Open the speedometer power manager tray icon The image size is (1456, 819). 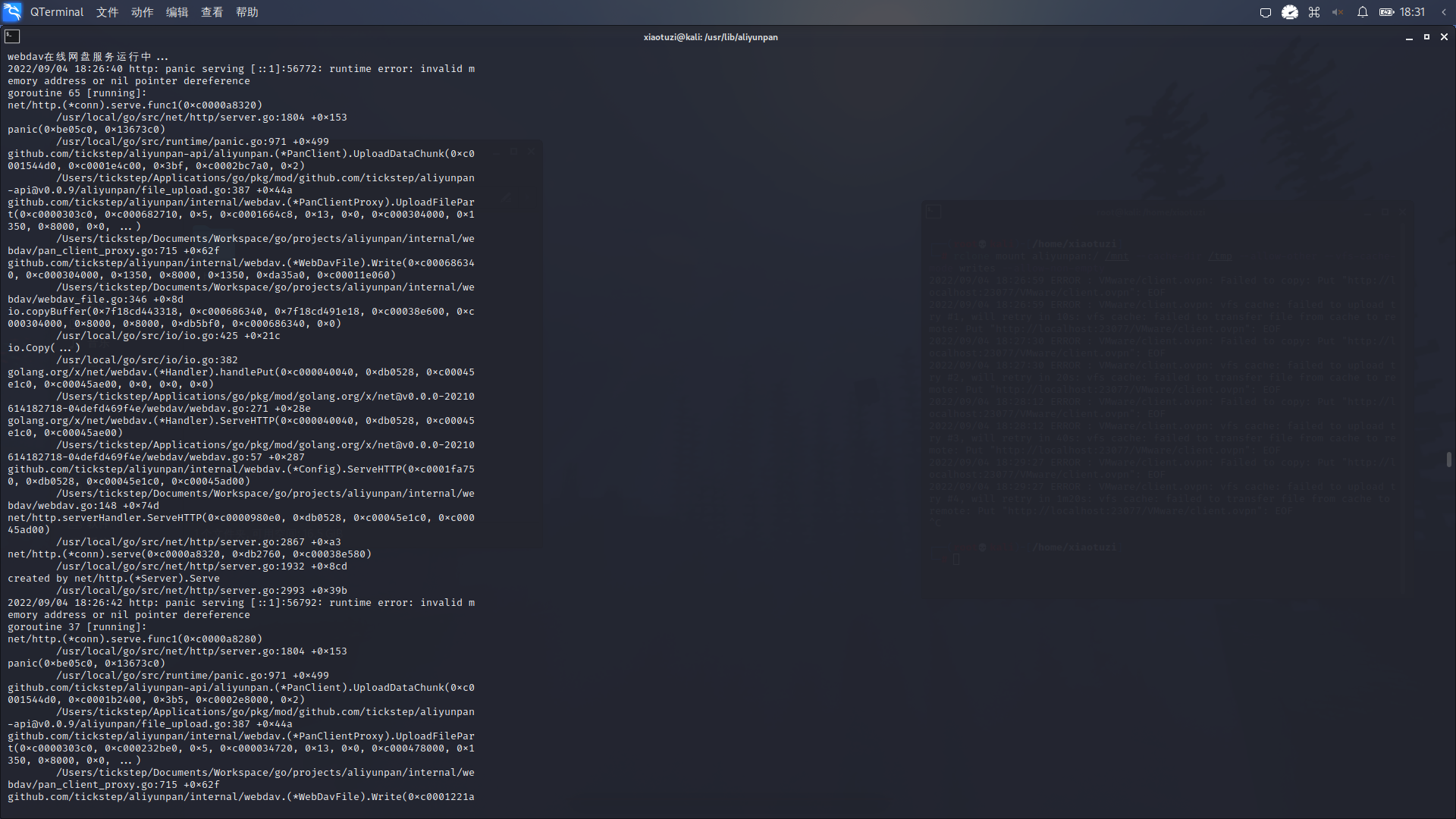(1289, 12)
